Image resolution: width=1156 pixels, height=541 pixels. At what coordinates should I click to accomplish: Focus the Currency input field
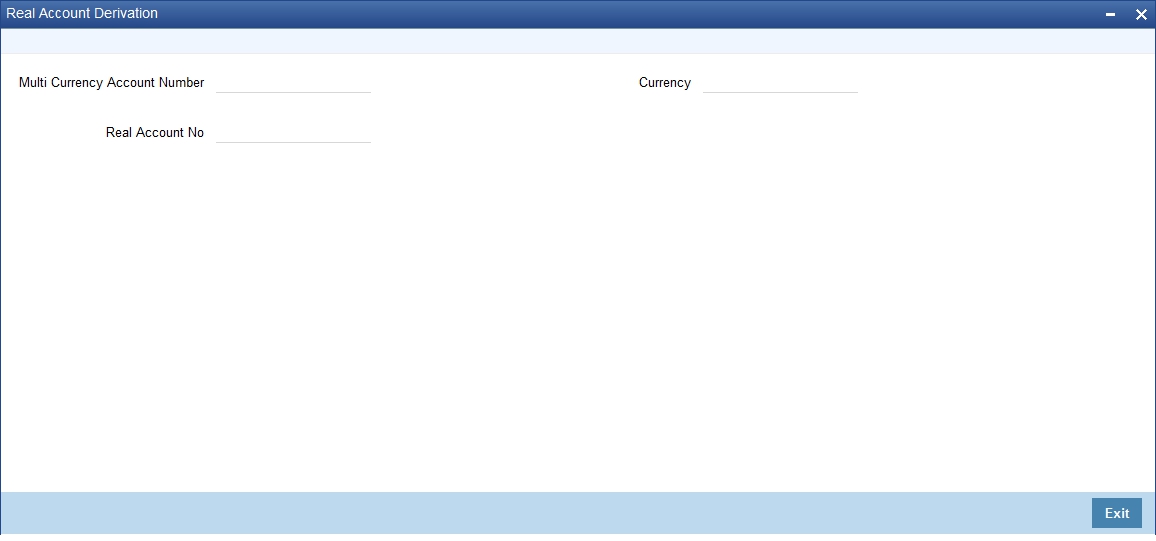pos(781,83)
